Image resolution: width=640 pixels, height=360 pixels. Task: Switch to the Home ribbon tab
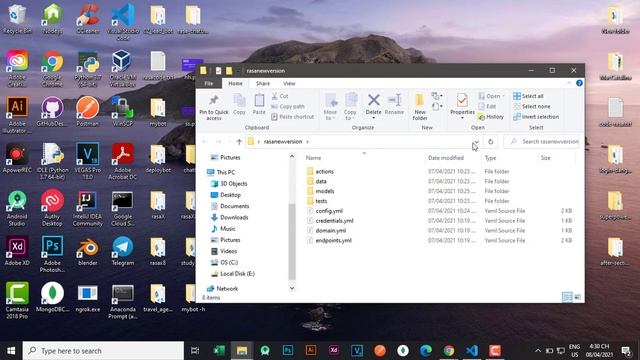tap(235, 83)
